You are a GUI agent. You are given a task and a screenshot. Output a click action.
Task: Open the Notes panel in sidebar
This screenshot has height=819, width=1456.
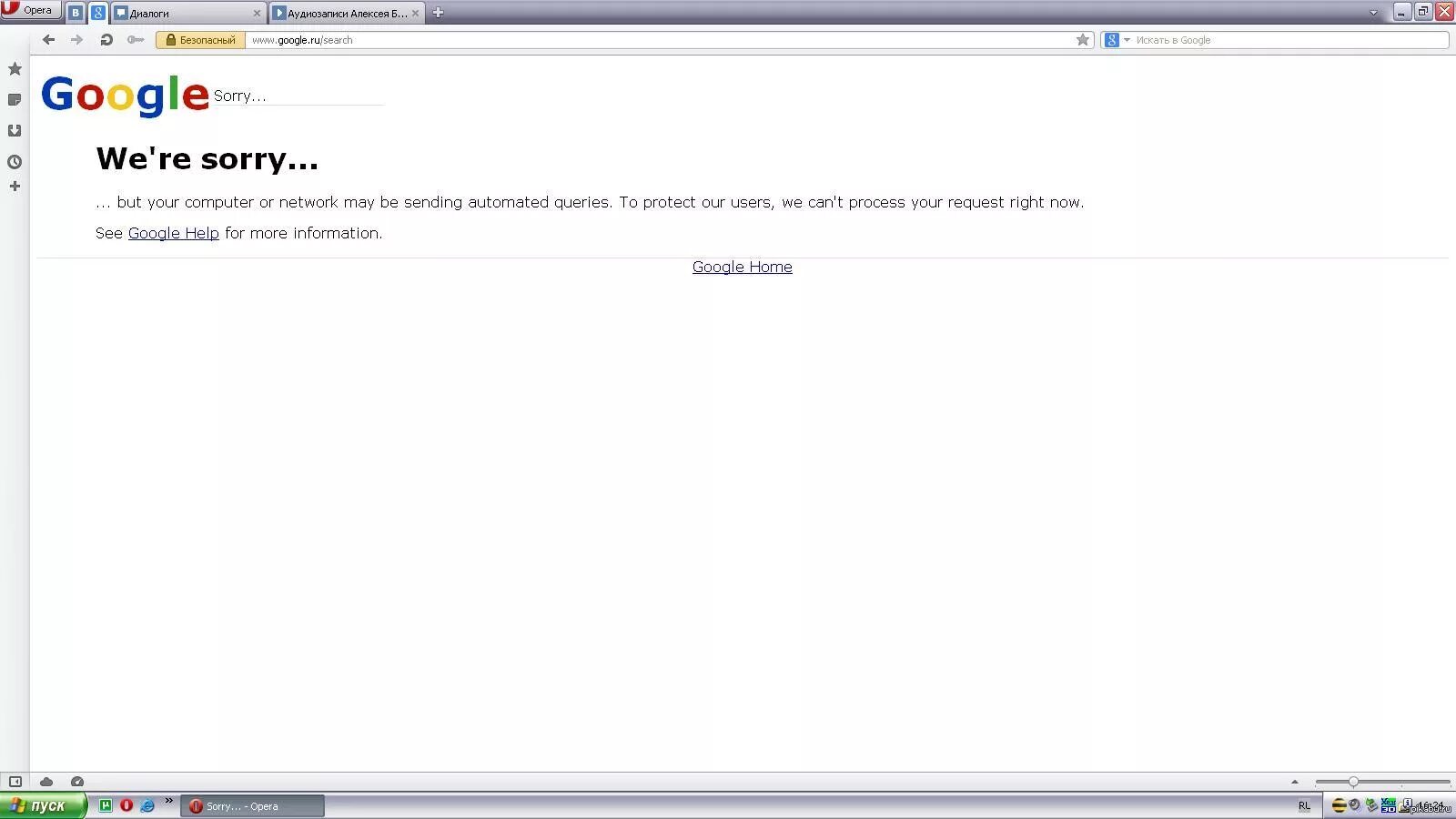(x=15, y=100)
